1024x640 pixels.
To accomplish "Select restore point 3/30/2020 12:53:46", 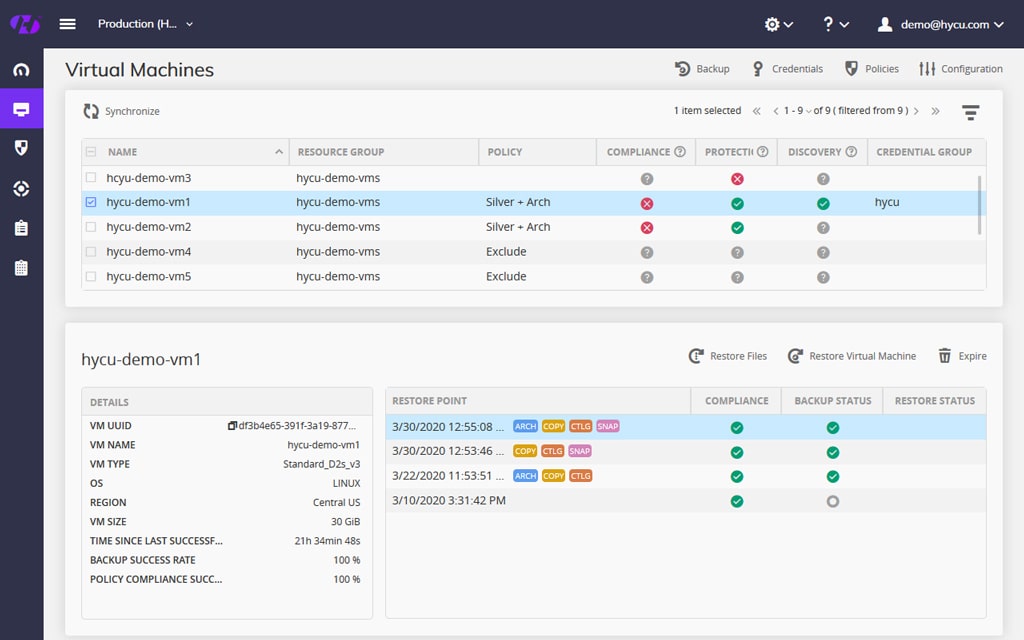I will 686,451.
